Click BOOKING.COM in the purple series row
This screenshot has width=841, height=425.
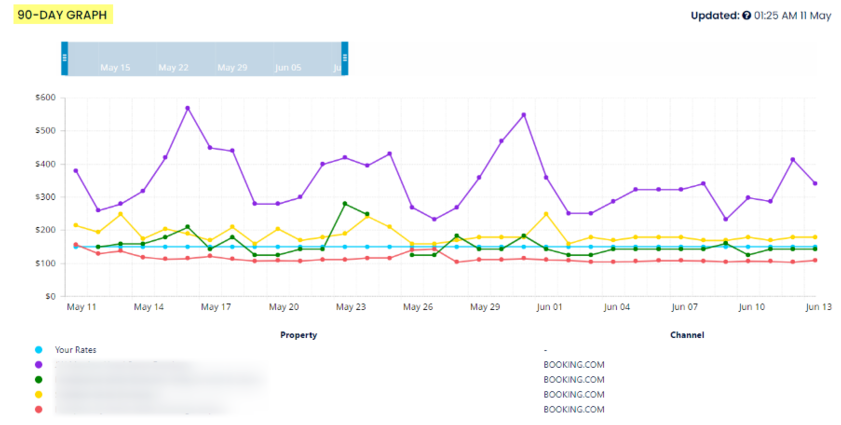(573, 366)
